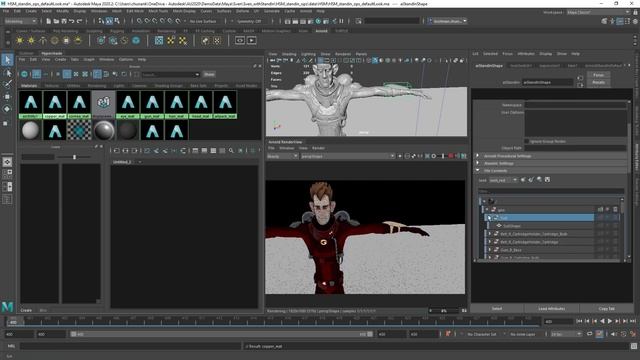
Task: Switch to the Textures tab in Hypershade
Action: tap(52, 86)
